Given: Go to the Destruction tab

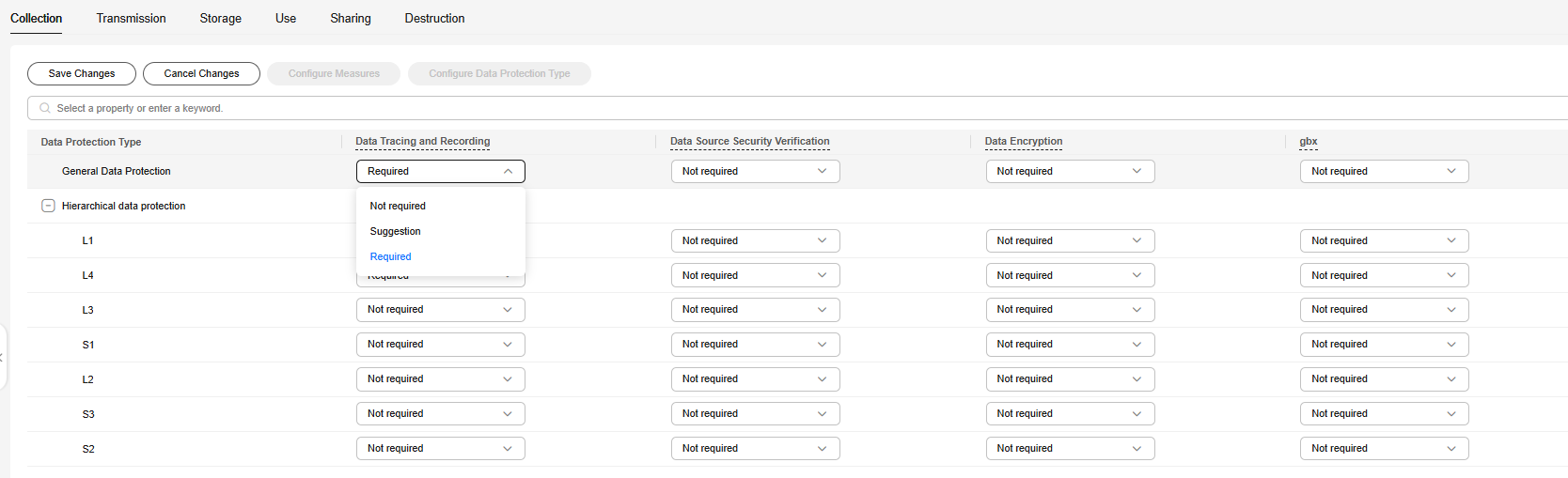Looking at the screenshot, I should 434,18.
